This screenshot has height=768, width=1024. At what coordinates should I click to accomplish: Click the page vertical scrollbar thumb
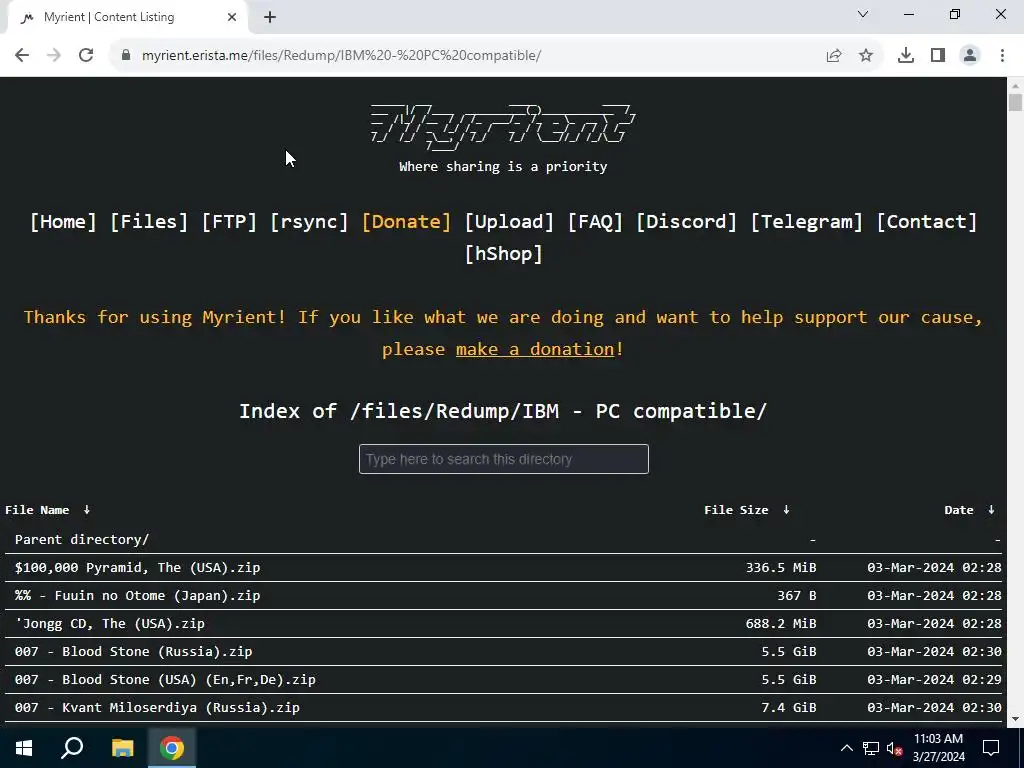(1016, 103)
